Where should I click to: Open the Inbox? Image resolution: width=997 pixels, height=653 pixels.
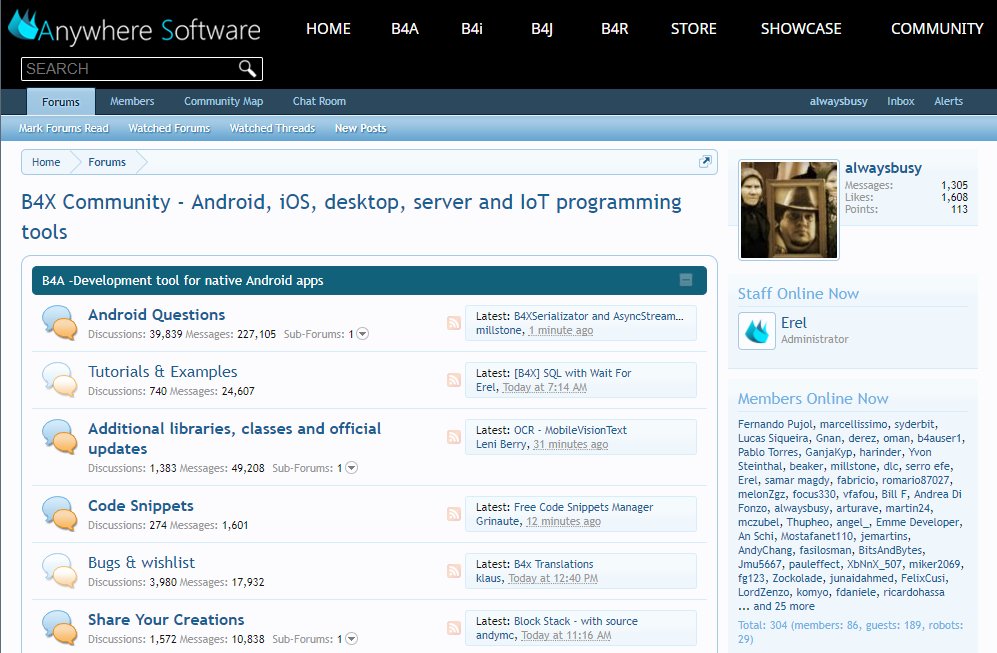900,101
